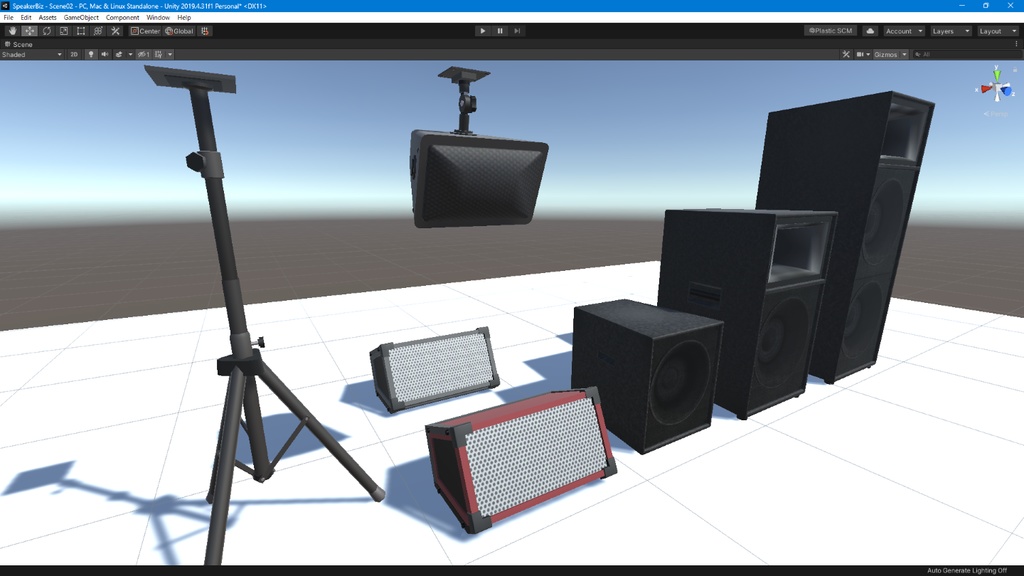Screen dimensions: 1024x576
Task: Select the Rotate tool
Action: pos(46,31)
